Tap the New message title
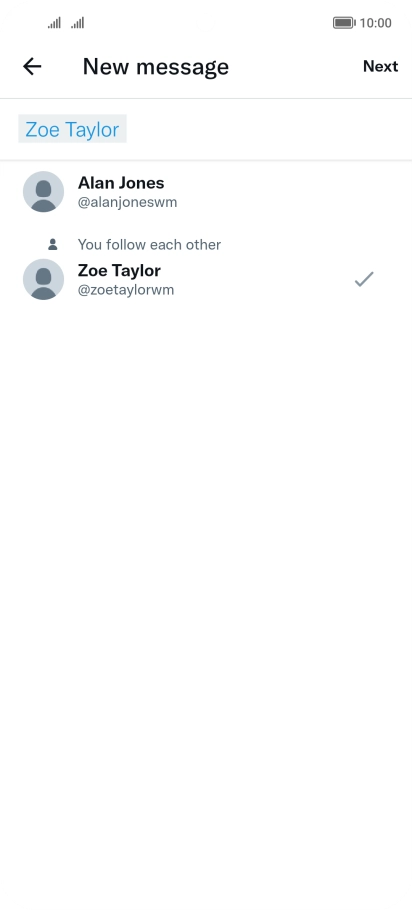Viewport: 412px width, 910px height. (156, 67)
